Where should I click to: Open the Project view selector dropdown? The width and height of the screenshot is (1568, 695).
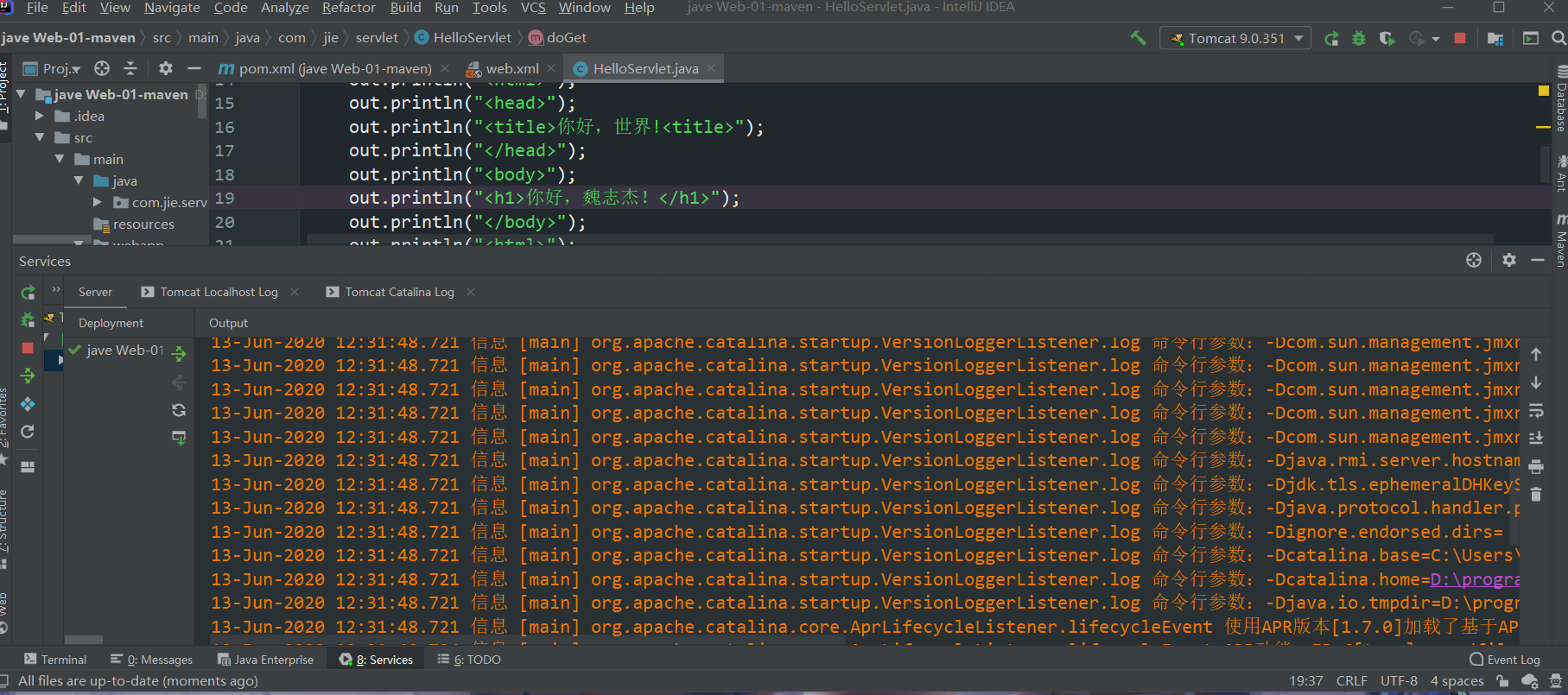point(51,68)
